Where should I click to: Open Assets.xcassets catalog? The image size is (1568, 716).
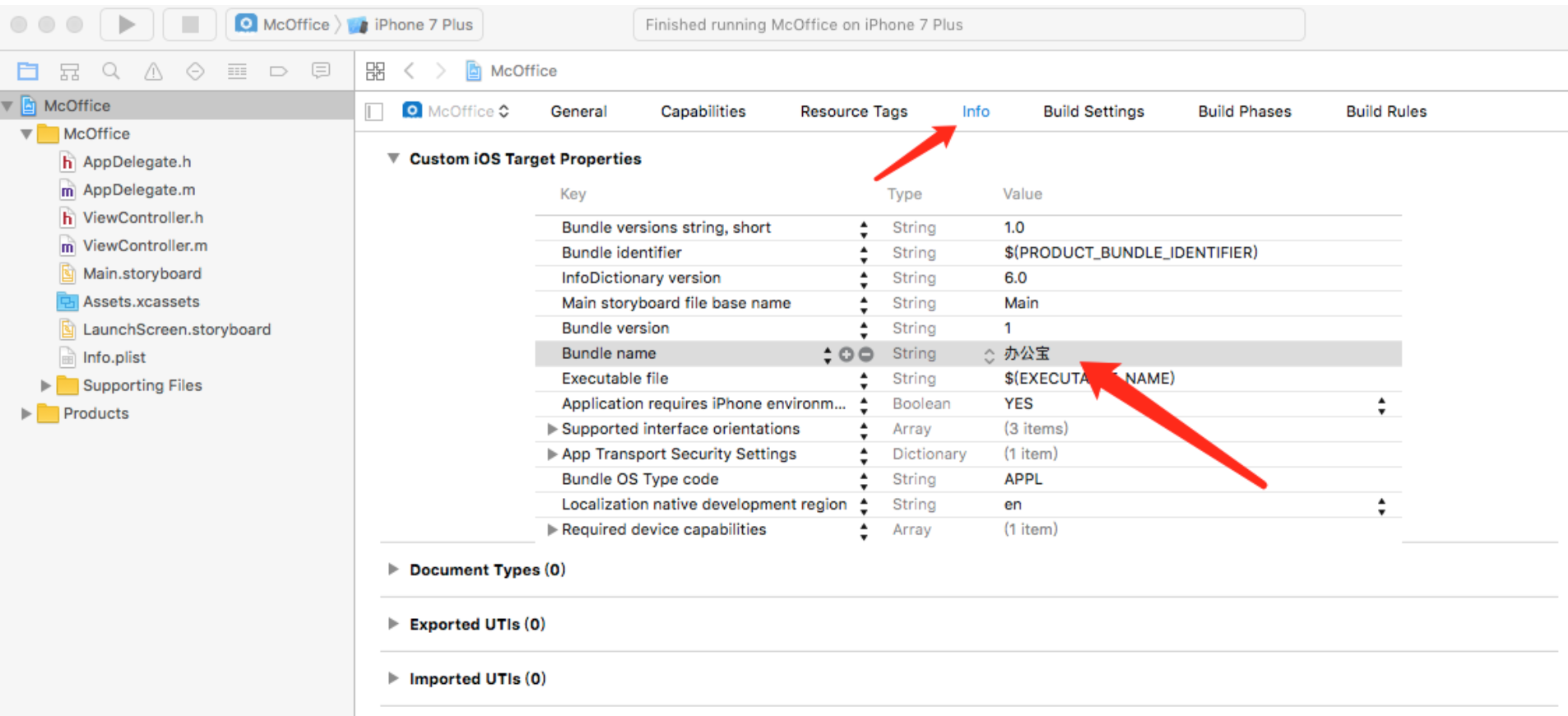tap(141, 301)
